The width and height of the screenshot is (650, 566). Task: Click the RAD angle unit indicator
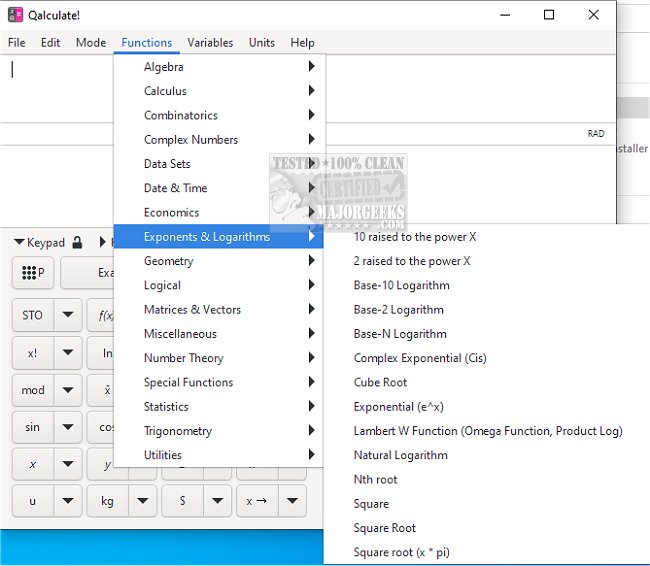(x=595, y=133)
